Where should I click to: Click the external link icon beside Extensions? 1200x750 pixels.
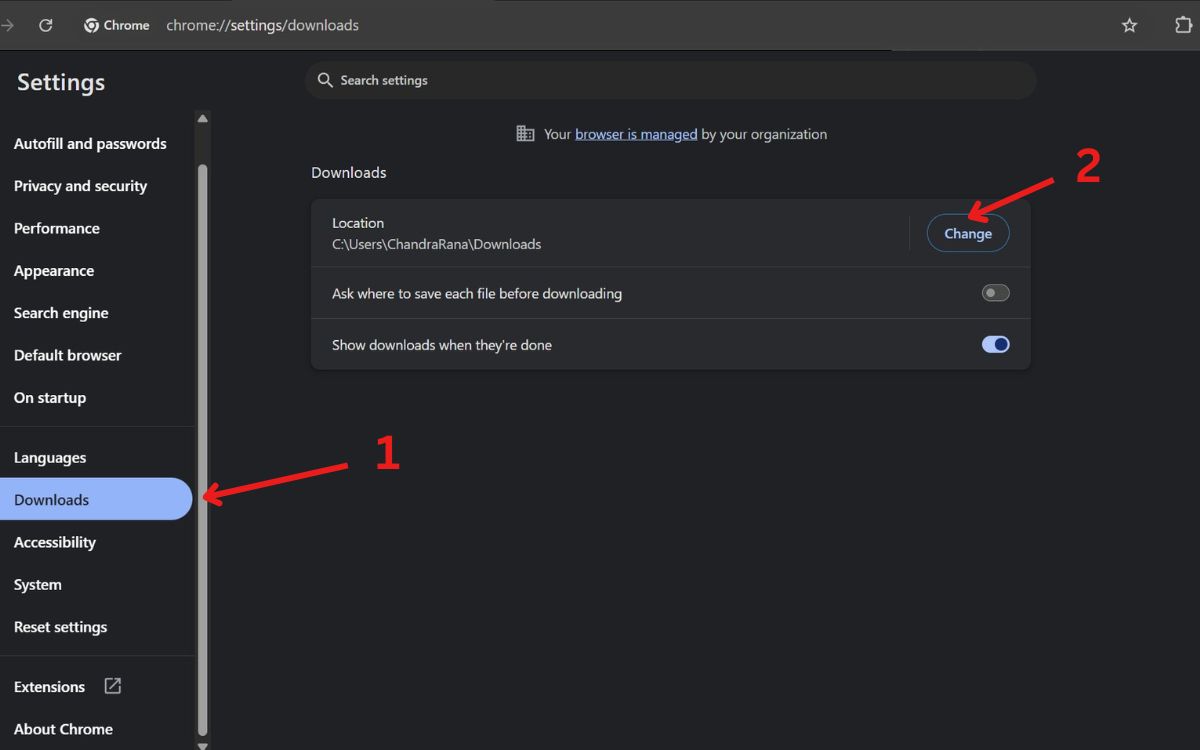click(113, 686)
